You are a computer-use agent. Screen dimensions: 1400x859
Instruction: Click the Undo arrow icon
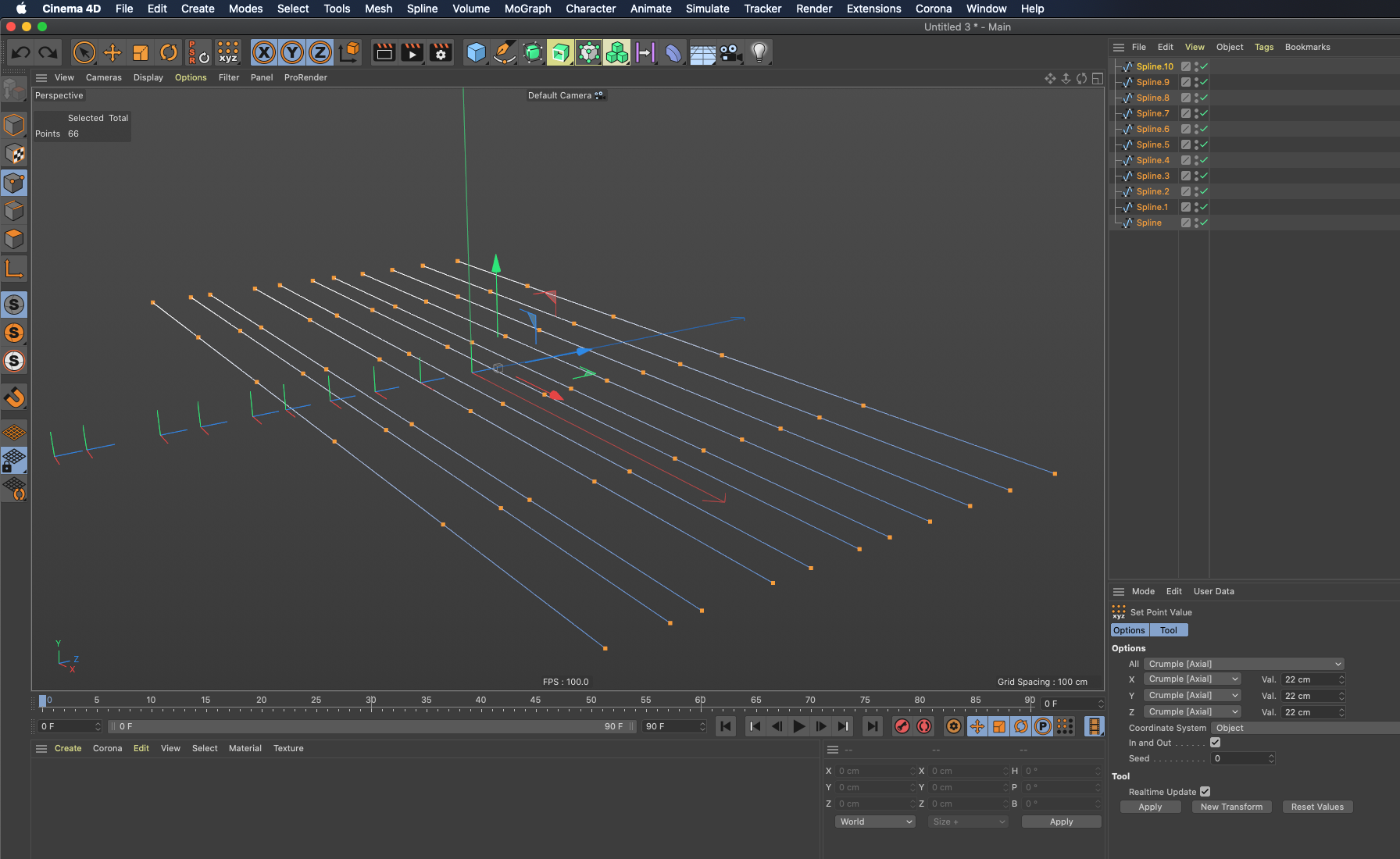[21, 52]
